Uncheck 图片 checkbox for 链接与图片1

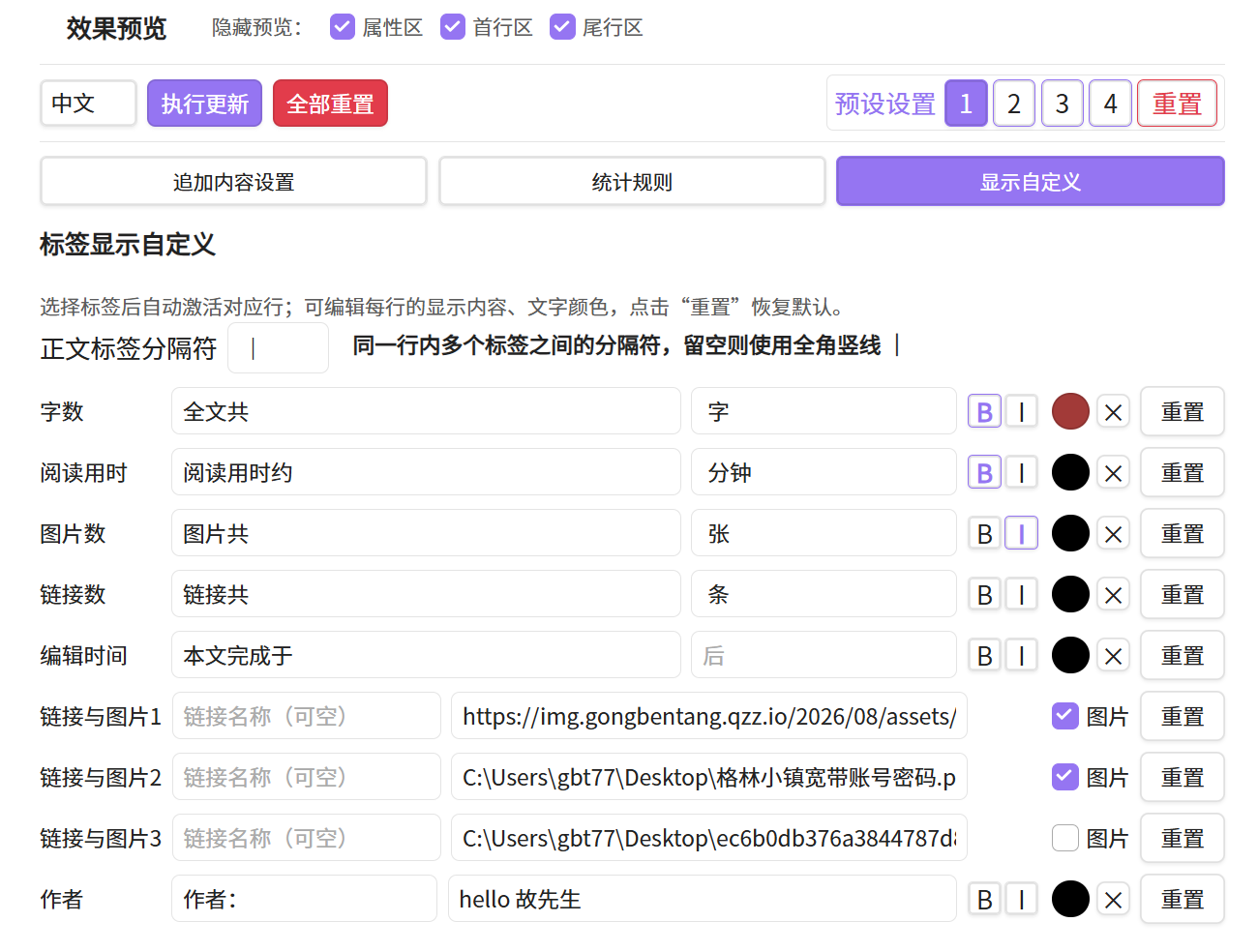[x=1065, y=716]
